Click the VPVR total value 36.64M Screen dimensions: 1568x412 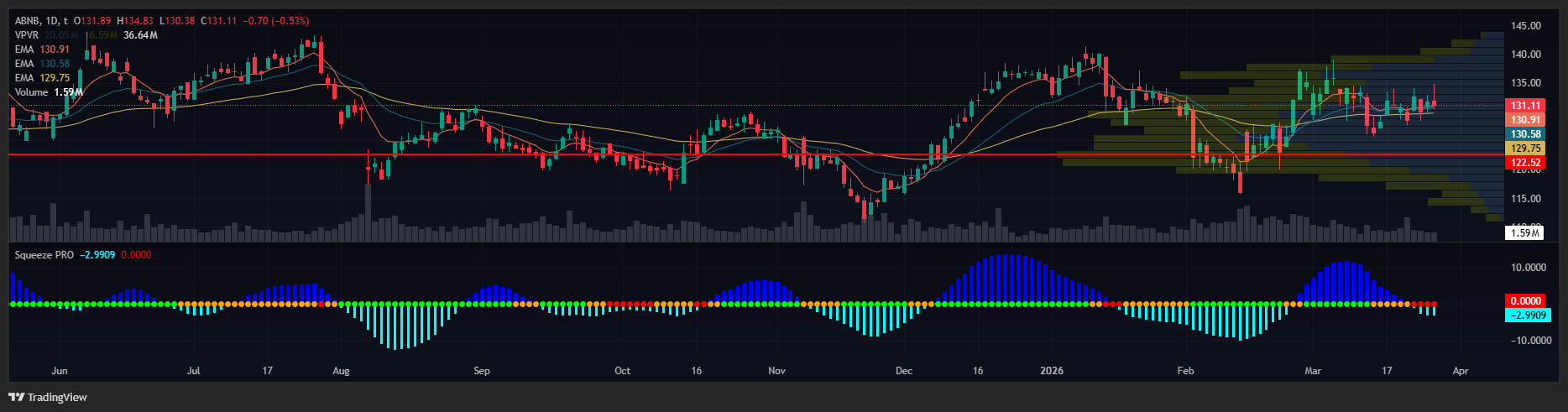pyautogui.click(x=140, y=35)
